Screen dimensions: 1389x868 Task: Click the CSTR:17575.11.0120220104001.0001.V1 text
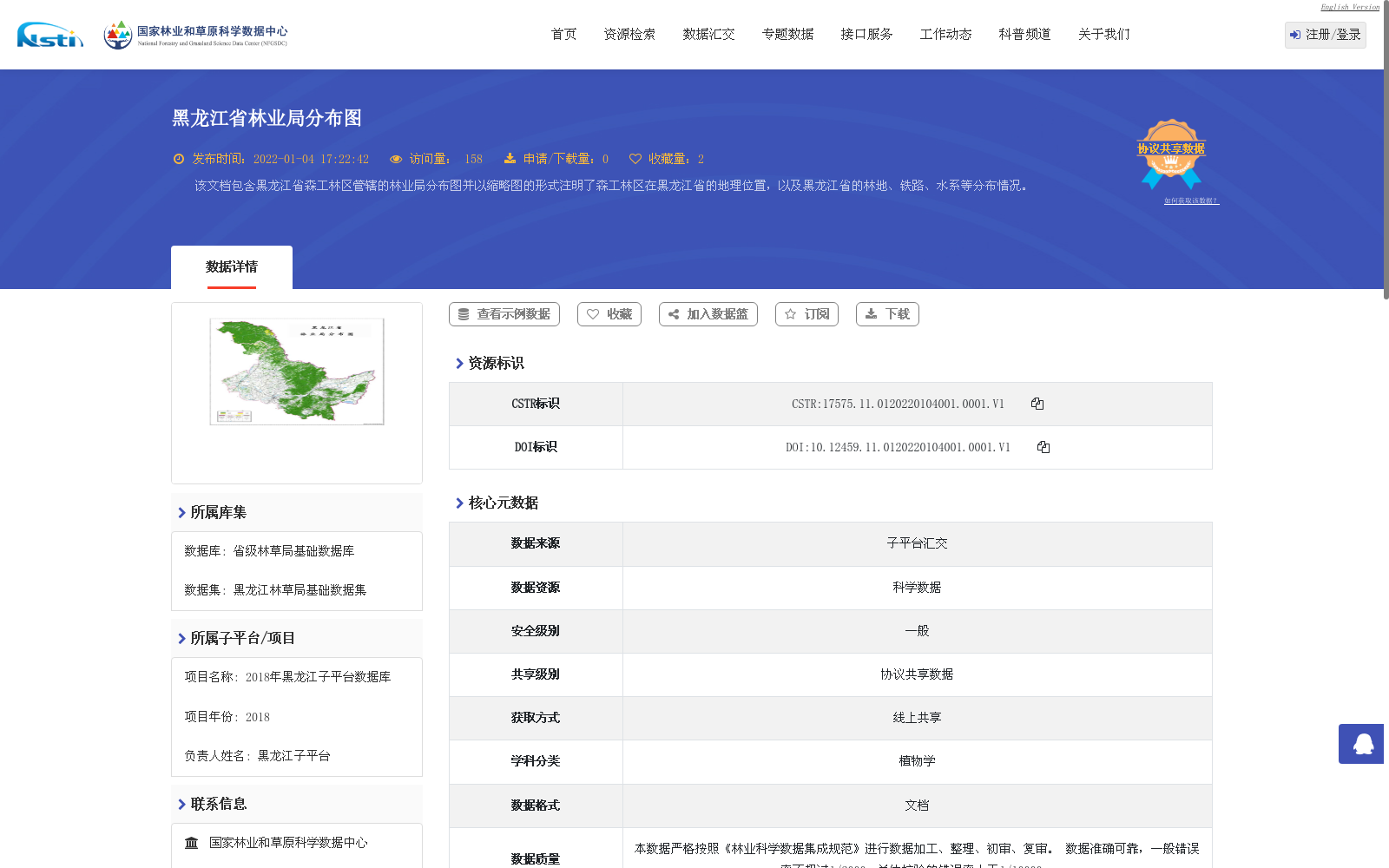click(x=898, y=404)
